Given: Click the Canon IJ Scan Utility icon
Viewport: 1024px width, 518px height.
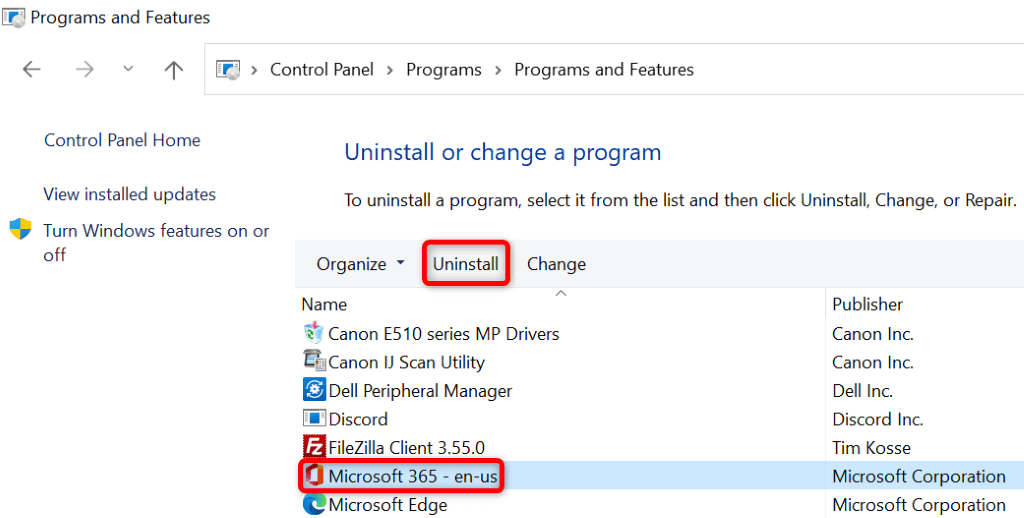Looking at the screenshot, I should pos(313,362).
